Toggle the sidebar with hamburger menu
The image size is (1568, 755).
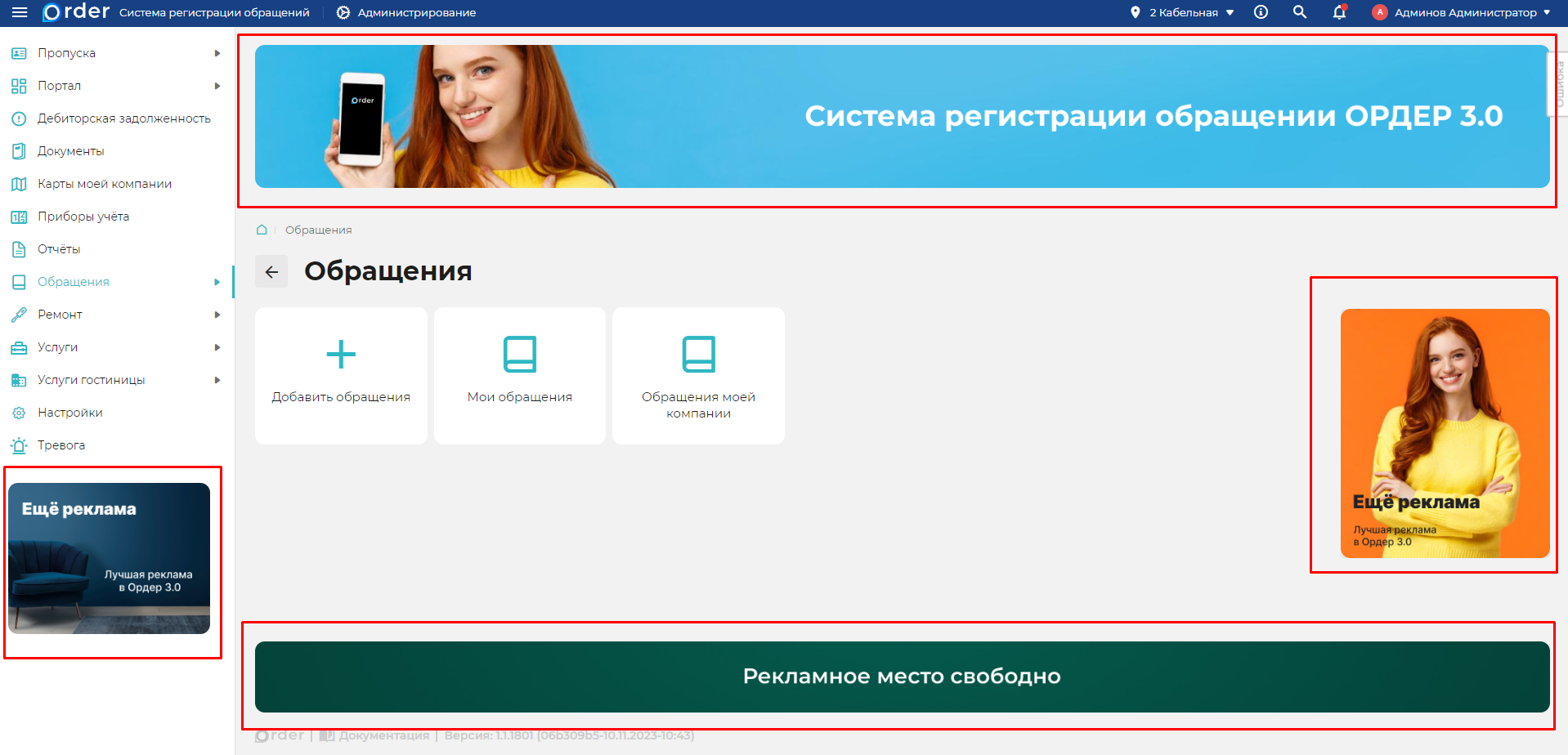[18, 12]
